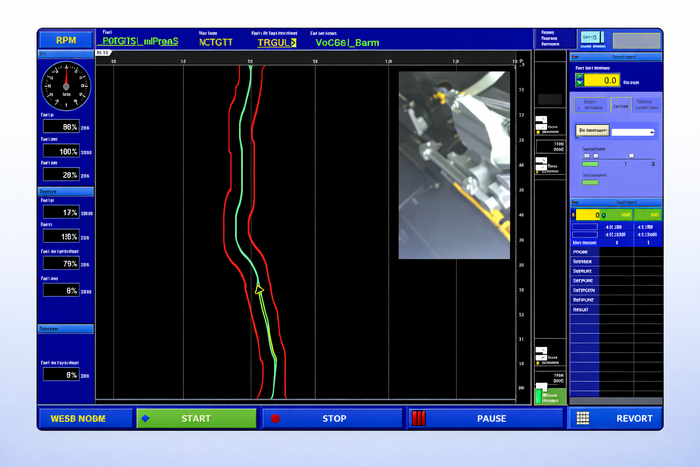Click the green START button

click(x=196, y=418)
